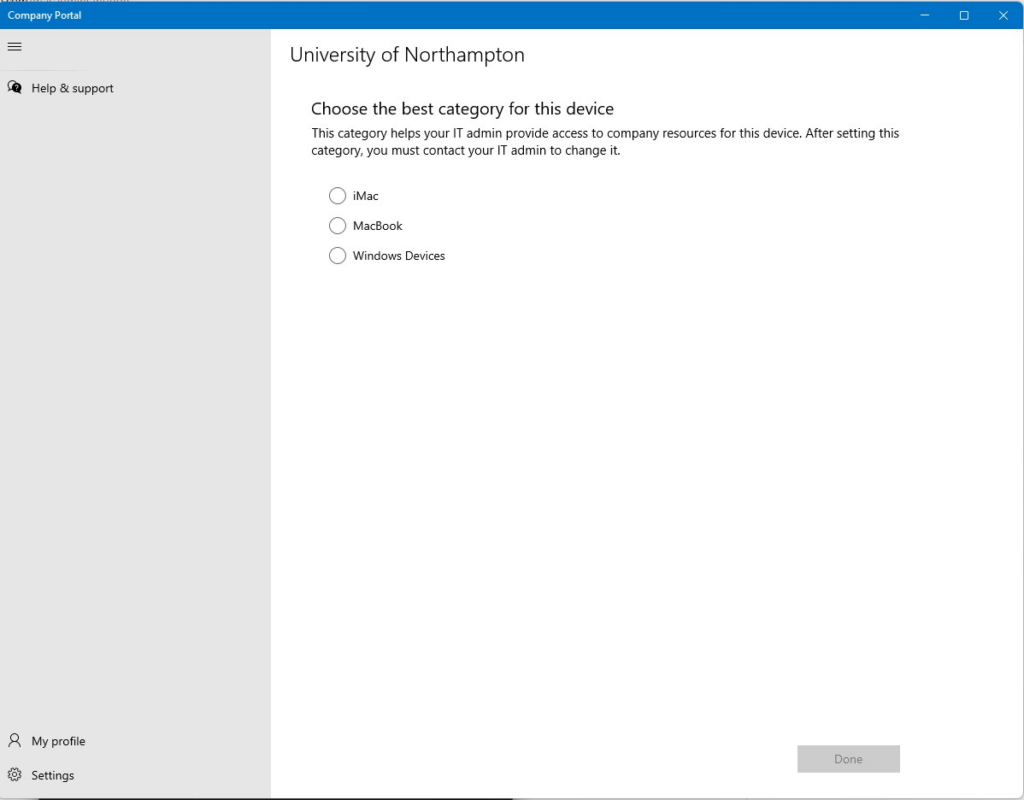1024x800 pixels.
Task: Close the Company Portal window
Action: 1003,15
